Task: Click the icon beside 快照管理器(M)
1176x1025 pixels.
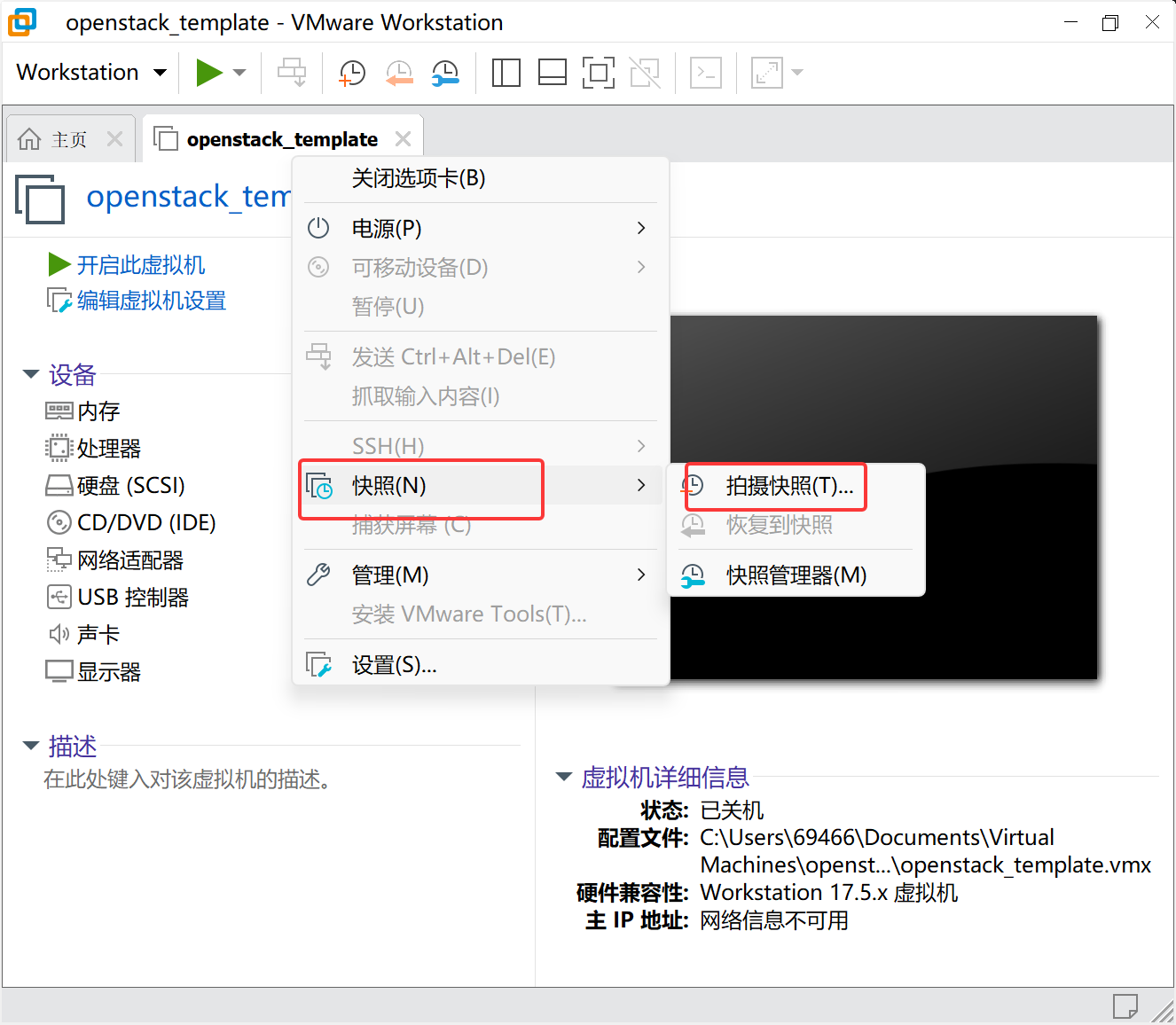Action: click(x=693, y=575)
